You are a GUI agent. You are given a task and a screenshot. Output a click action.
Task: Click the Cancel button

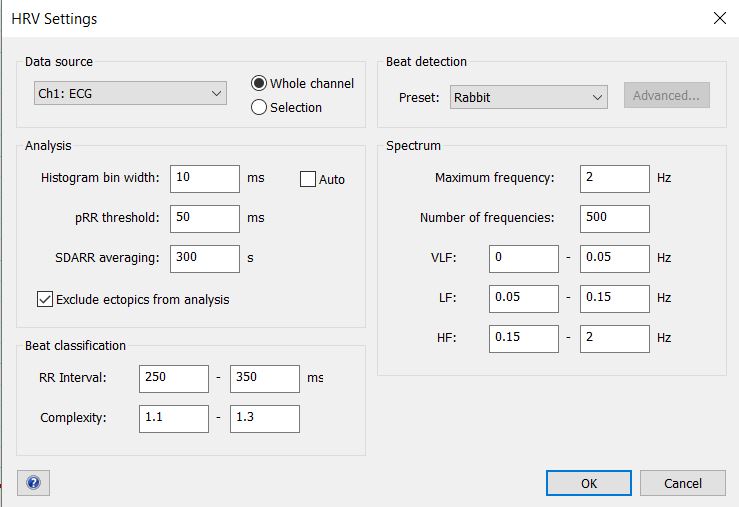[x=683, y=483]
